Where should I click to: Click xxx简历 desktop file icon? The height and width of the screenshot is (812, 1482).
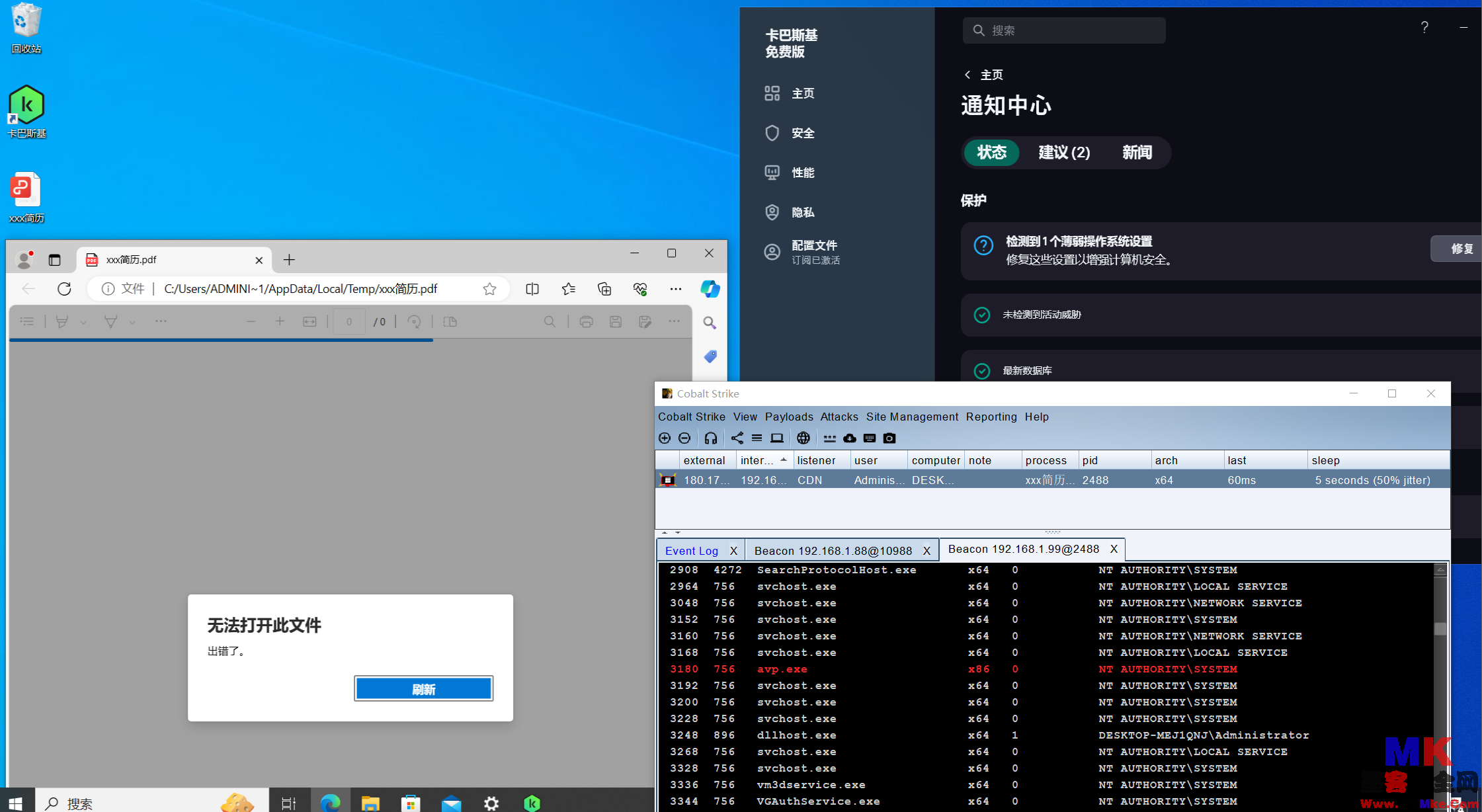(26, 197)
